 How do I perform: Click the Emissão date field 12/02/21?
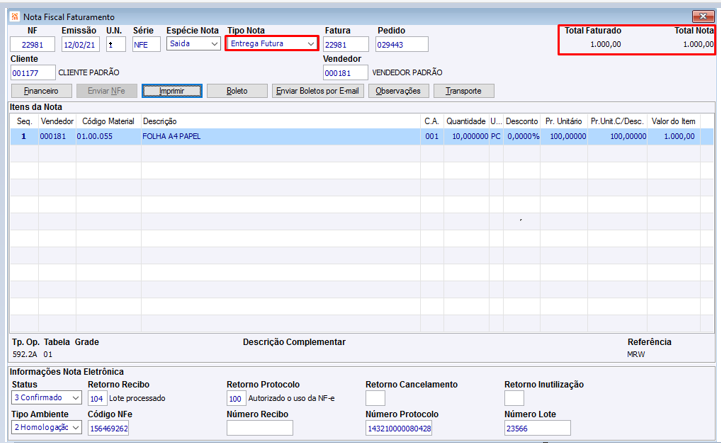80,45
